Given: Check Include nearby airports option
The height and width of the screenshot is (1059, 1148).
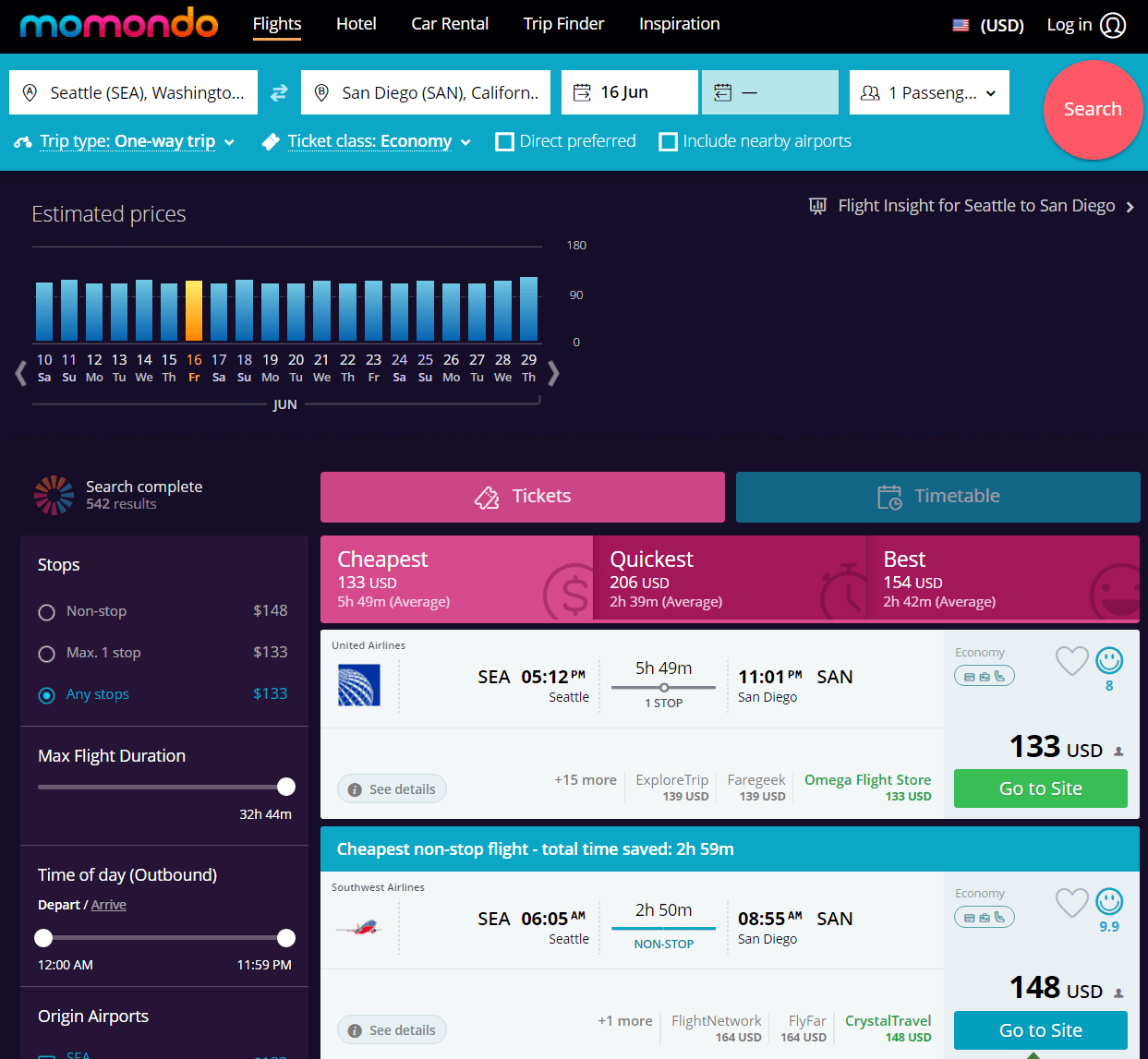Looking at the screenshot, I should [x=669, y=142].
